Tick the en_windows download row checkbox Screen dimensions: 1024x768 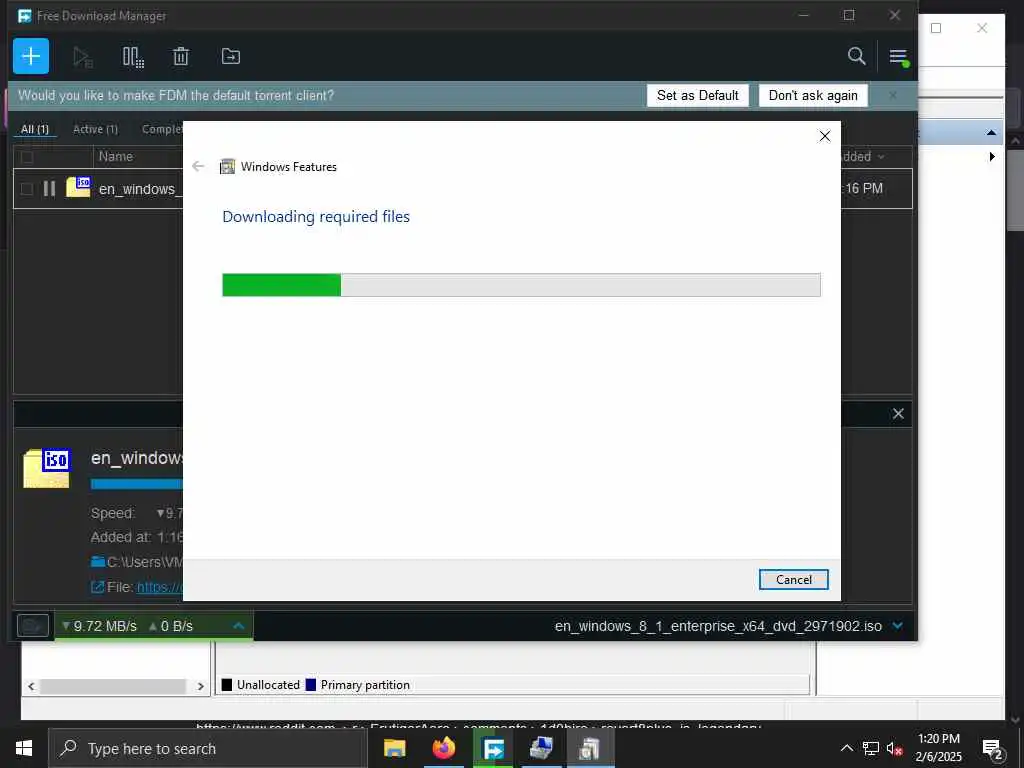point(27,189)
